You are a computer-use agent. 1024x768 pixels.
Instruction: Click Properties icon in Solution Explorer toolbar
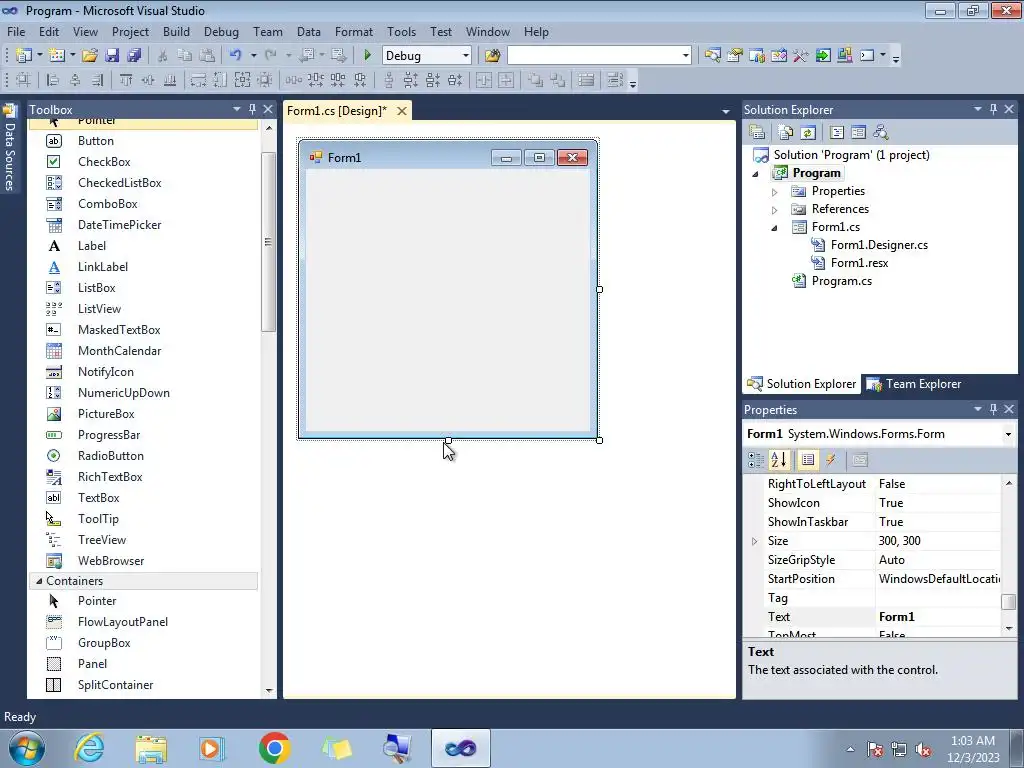pyautogui.click(x=757, y=133)
